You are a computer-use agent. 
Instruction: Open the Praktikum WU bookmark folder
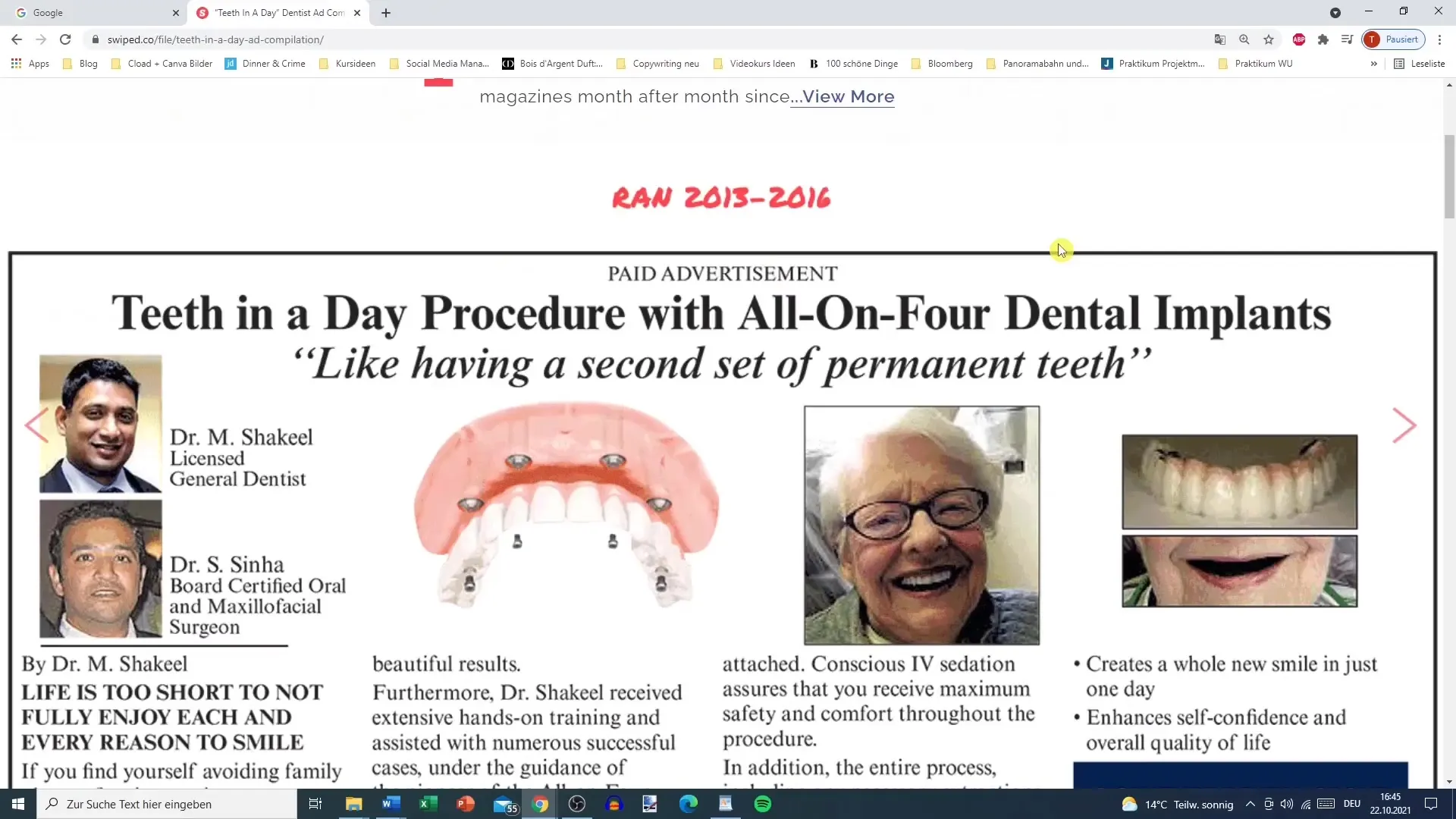coord(1255,64)
